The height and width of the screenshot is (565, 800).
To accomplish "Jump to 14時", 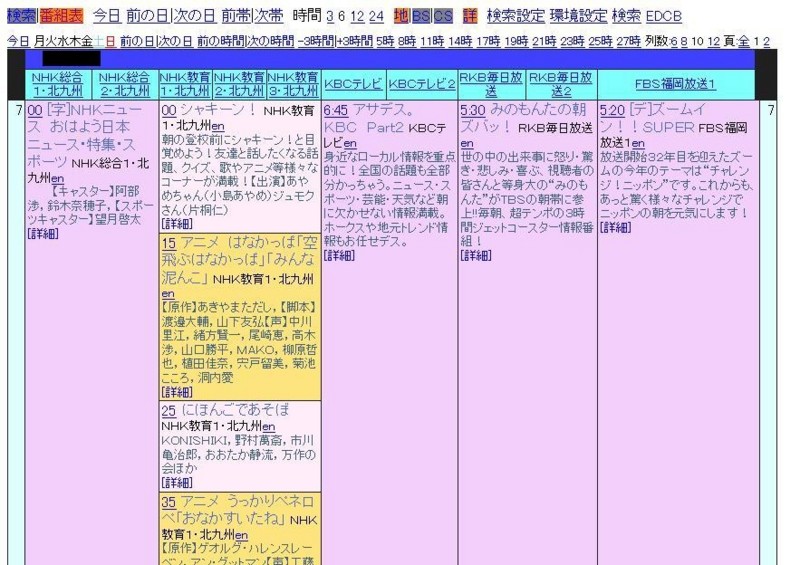I will pos(460,41).
